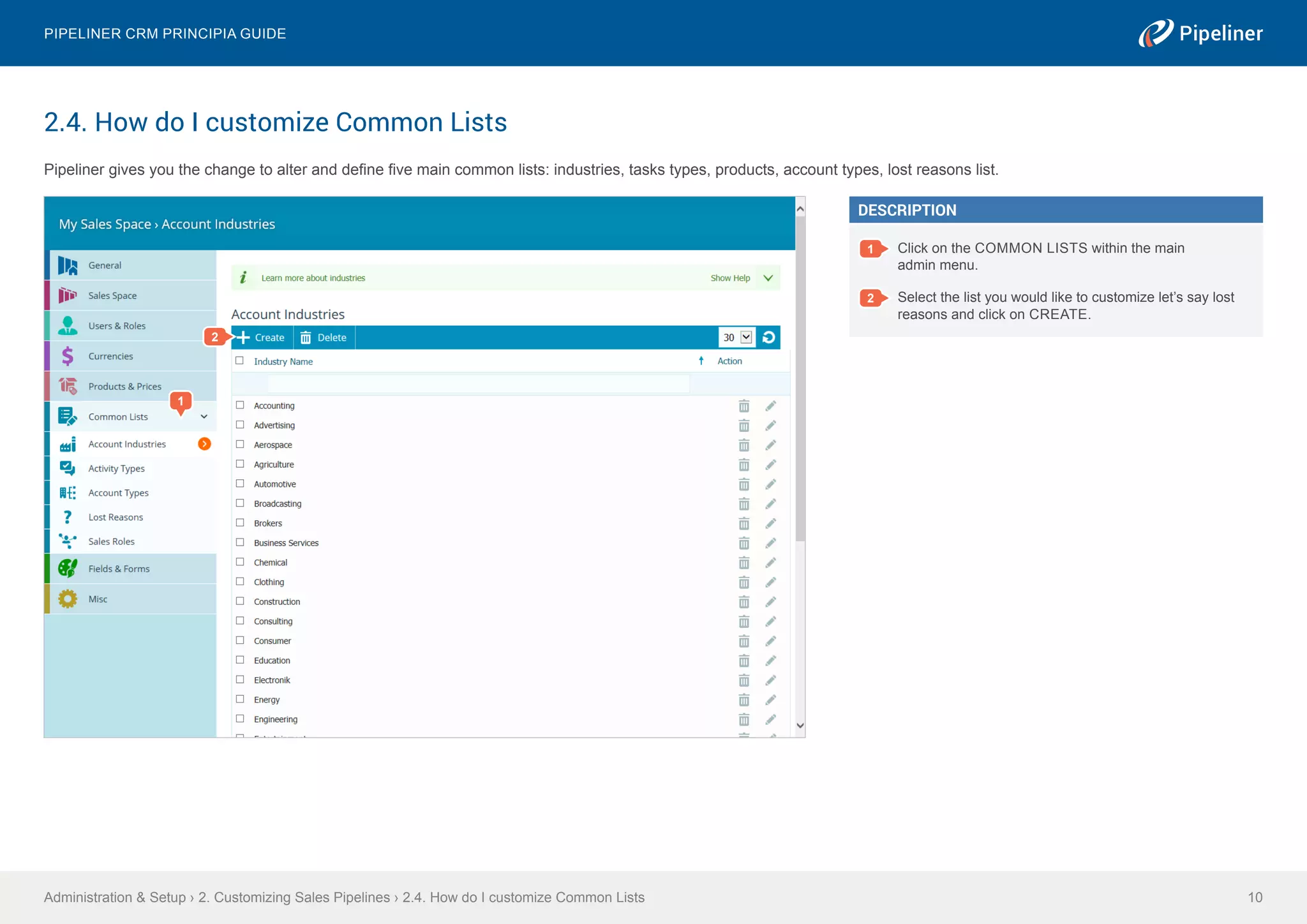Click the Account Industries factory icon
This screenshot has width=1307, height=924.
pos(68,444)
